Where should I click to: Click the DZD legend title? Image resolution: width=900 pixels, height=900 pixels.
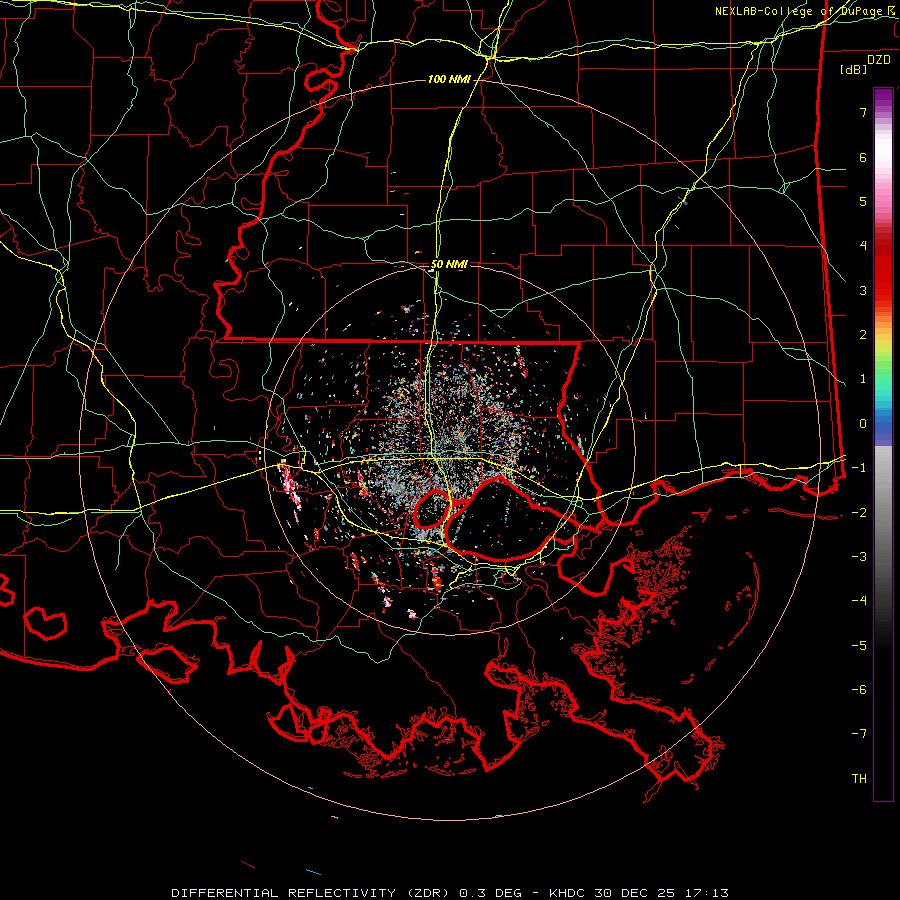[x=879, y=60]
